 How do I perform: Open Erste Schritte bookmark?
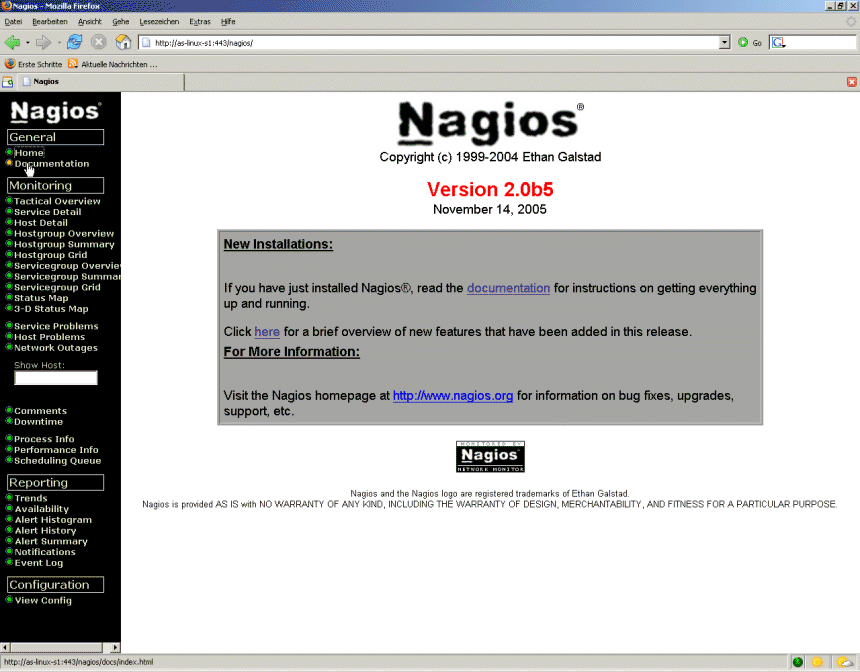click(x=40, y=64)
